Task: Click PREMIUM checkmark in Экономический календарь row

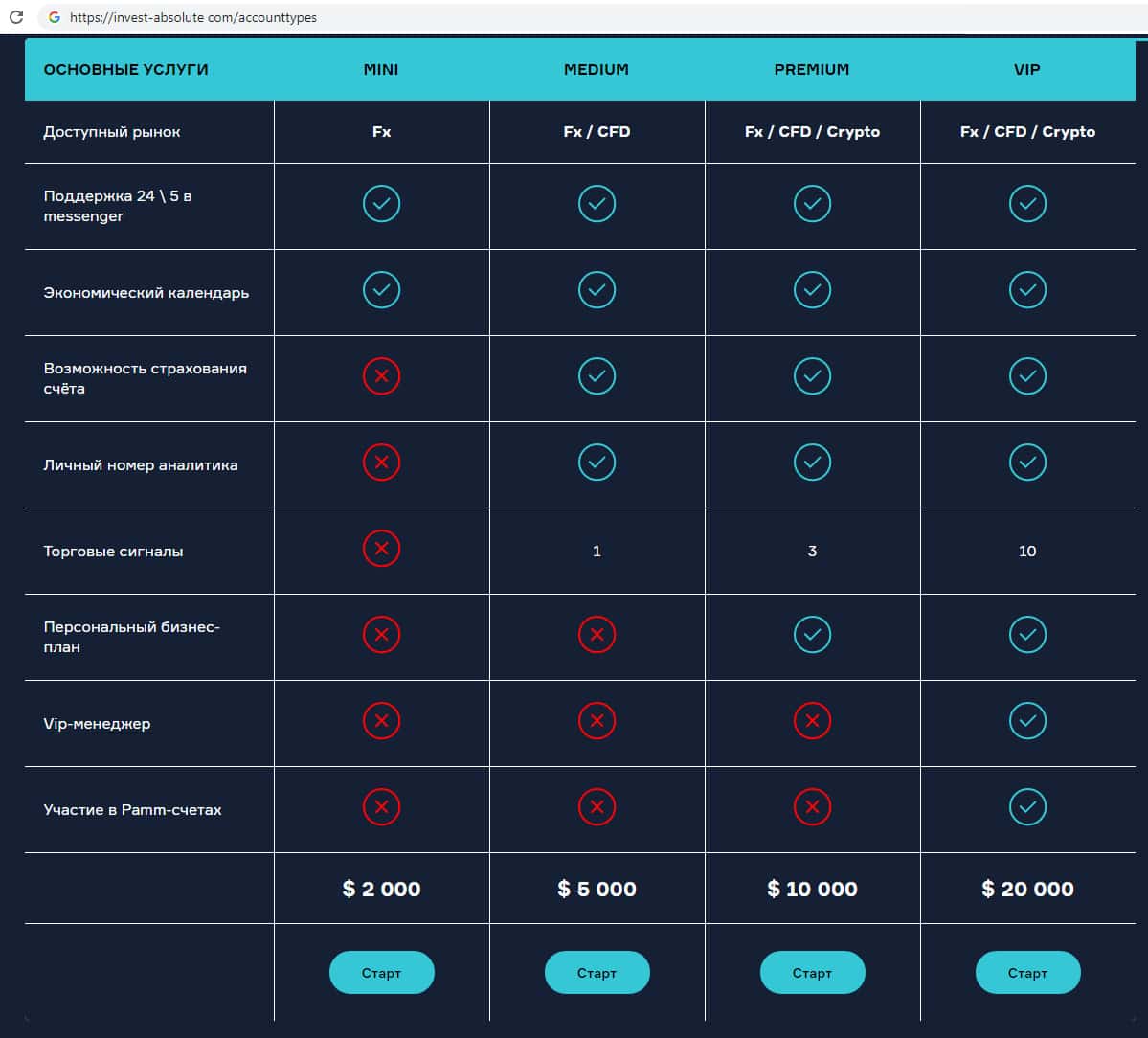Action: pyautogui.click(x=812, y=290)
